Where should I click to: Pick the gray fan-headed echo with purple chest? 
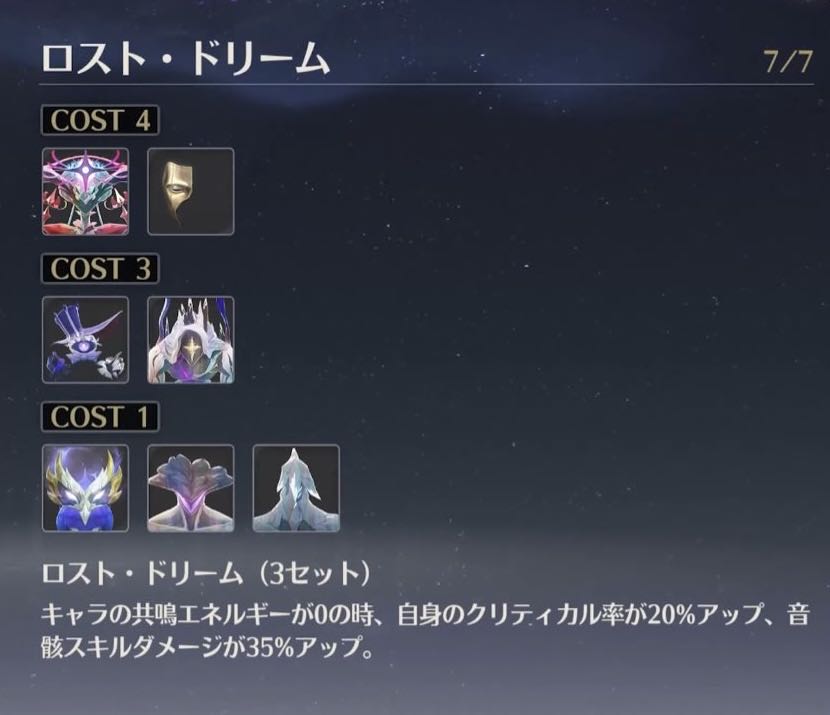191,488
